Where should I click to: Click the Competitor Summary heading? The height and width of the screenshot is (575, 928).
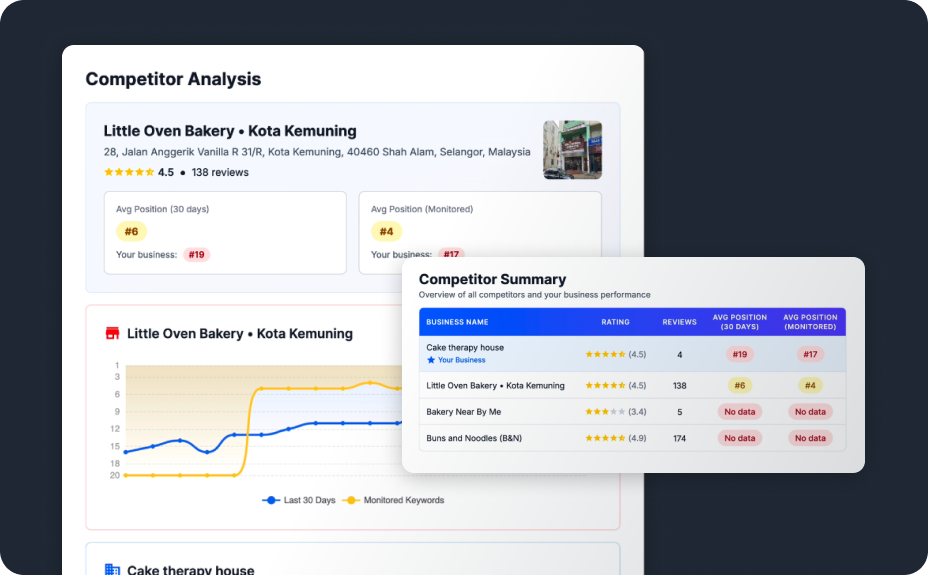[x=492, y=279]
